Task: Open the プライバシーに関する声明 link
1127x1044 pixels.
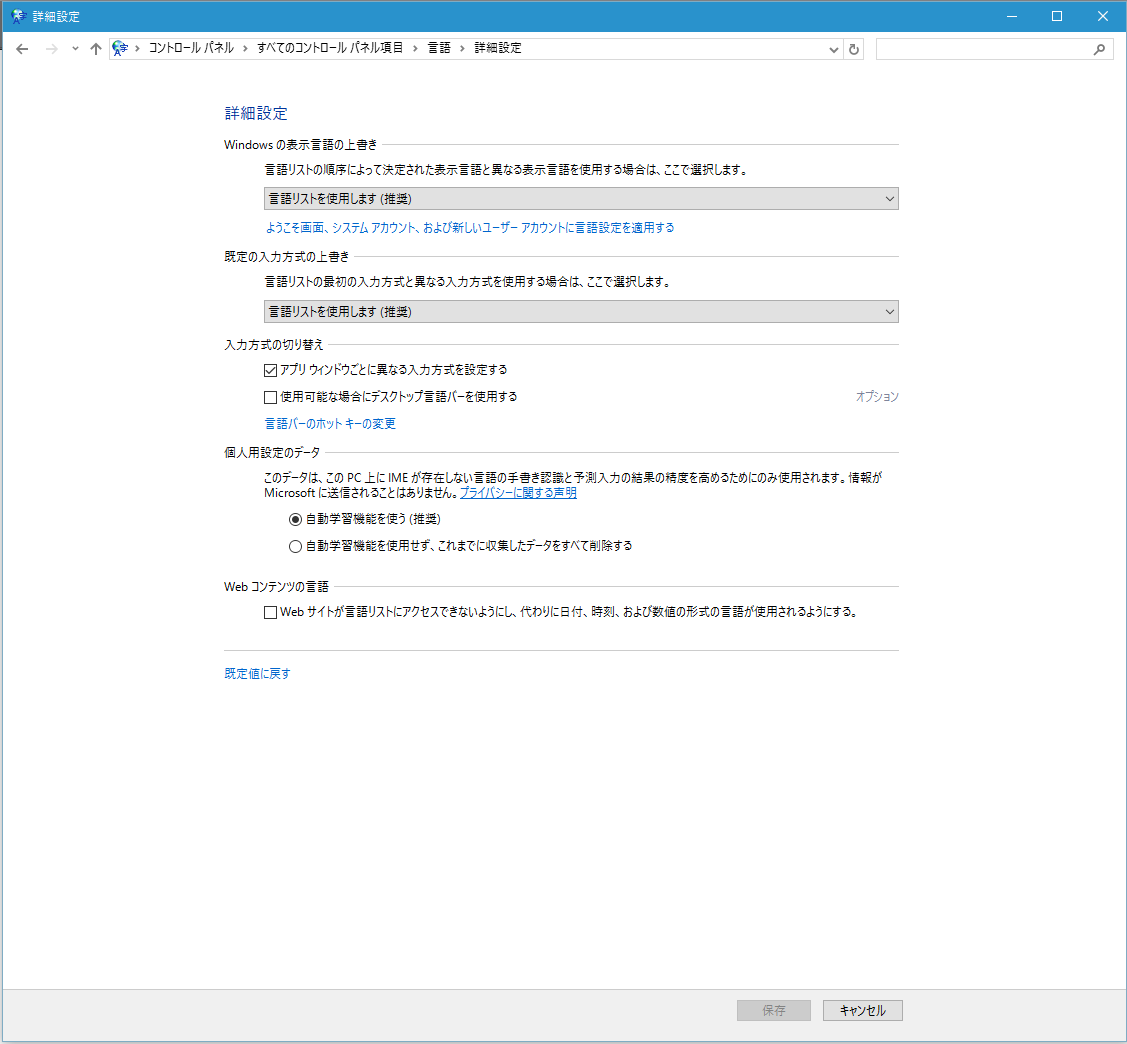Action: tap(518, 493)
